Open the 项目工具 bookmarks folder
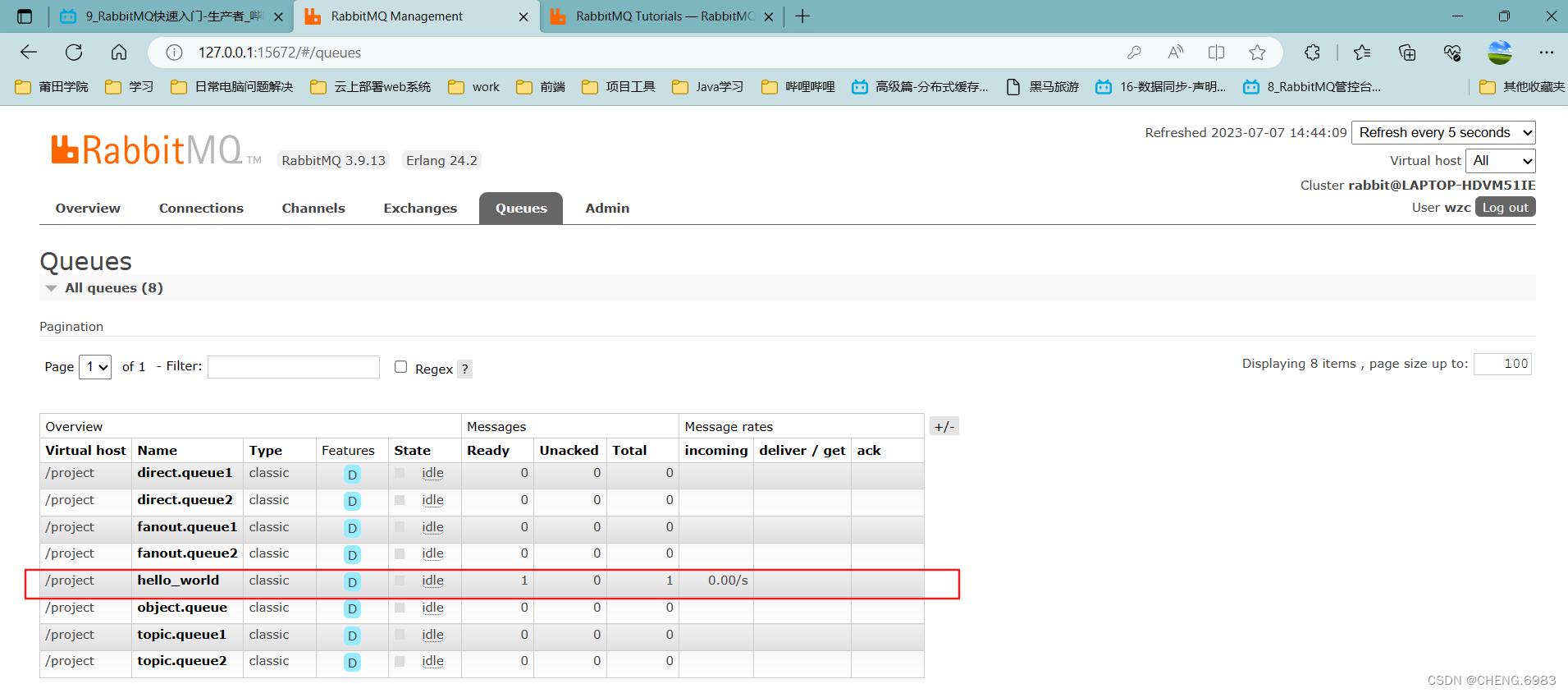 [x=619, y=87]
